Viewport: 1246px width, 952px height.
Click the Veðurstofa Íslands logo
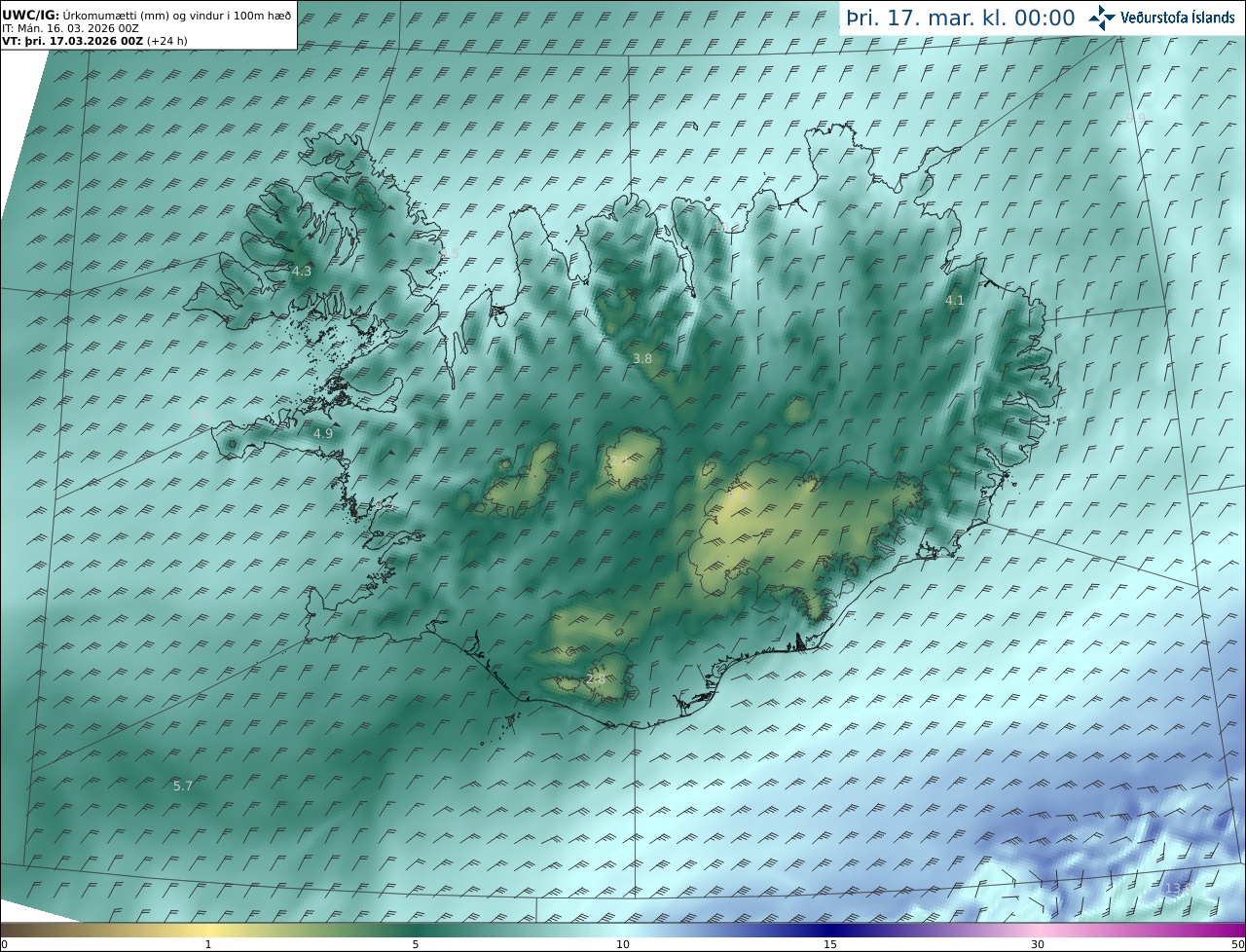(1161, 18)
